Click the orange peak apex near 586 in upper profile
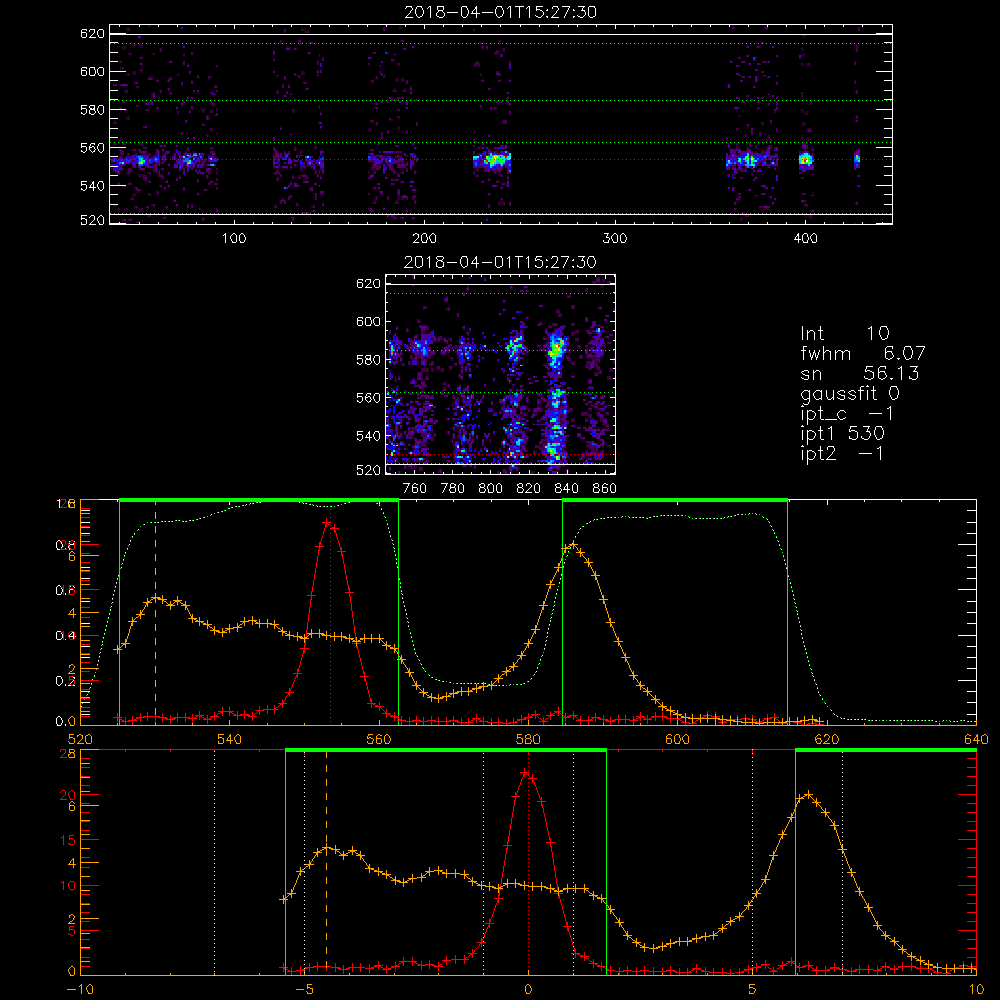The image size is (1000, 1000). [573, 545]
